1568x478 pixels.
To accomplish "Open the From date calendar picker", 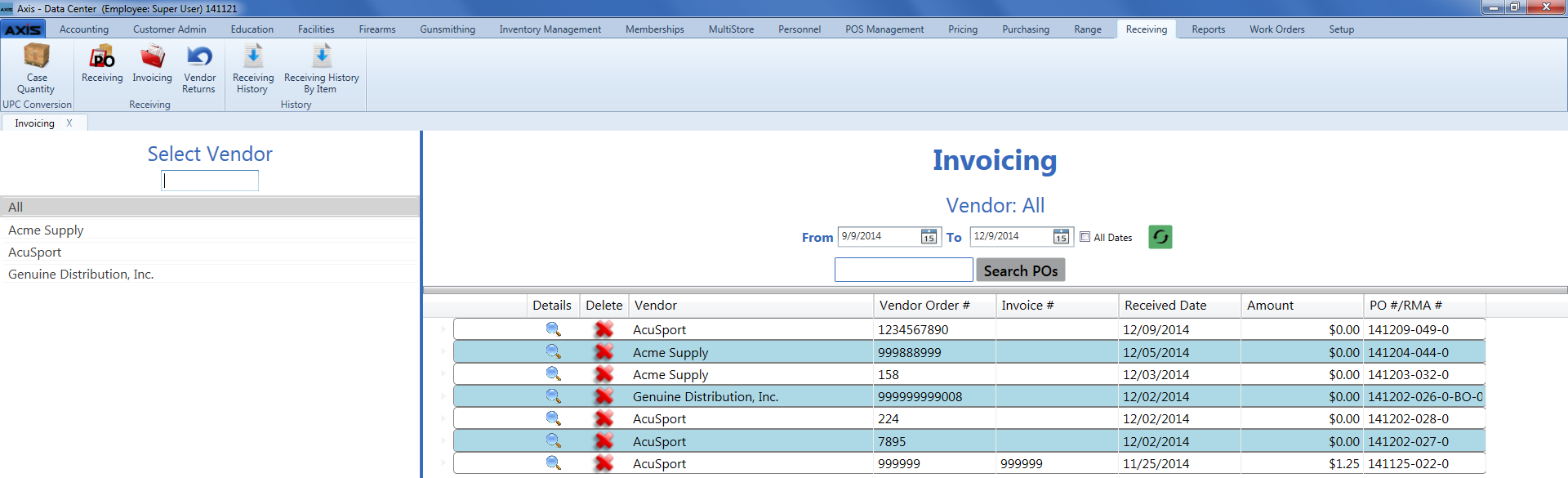I will pyautogui.click(x=929, y=237).
